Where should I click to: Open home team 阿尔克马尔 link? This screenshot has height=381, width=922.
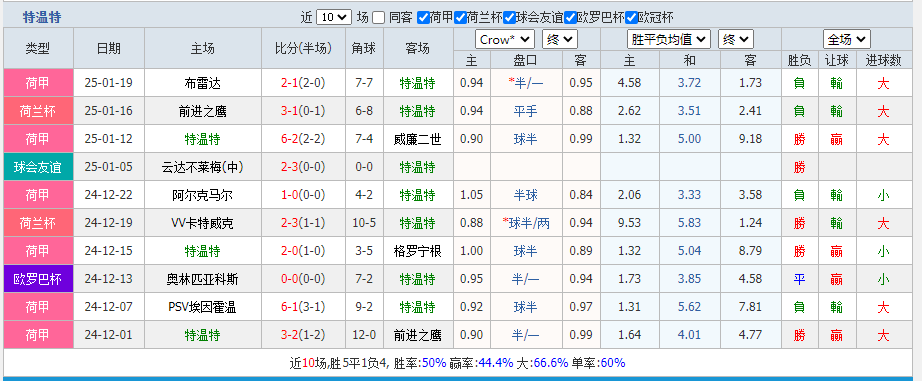click(202, 195)
